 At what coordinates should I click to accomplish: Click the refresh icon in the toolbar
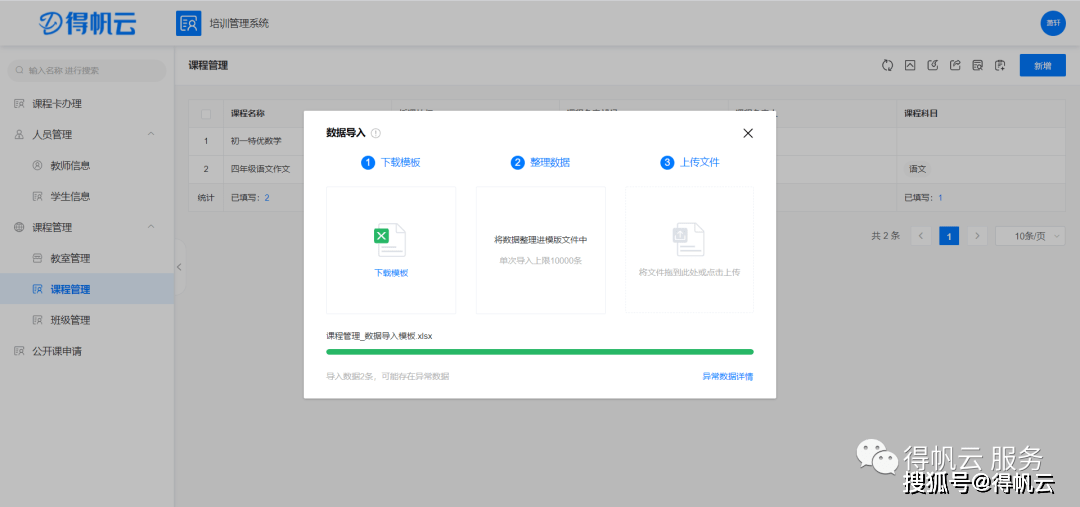coord(887,66)
